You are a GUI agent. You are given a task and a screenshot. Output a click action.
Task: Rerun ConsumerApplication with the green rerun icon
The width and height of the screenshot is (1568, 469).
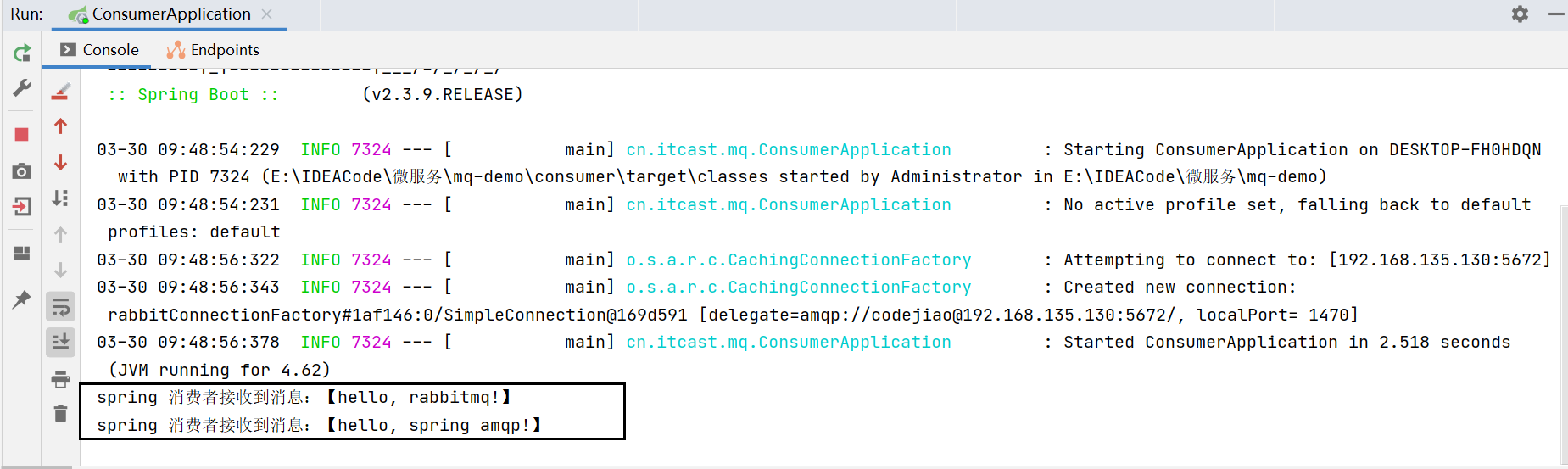click(x=22, y=53)
